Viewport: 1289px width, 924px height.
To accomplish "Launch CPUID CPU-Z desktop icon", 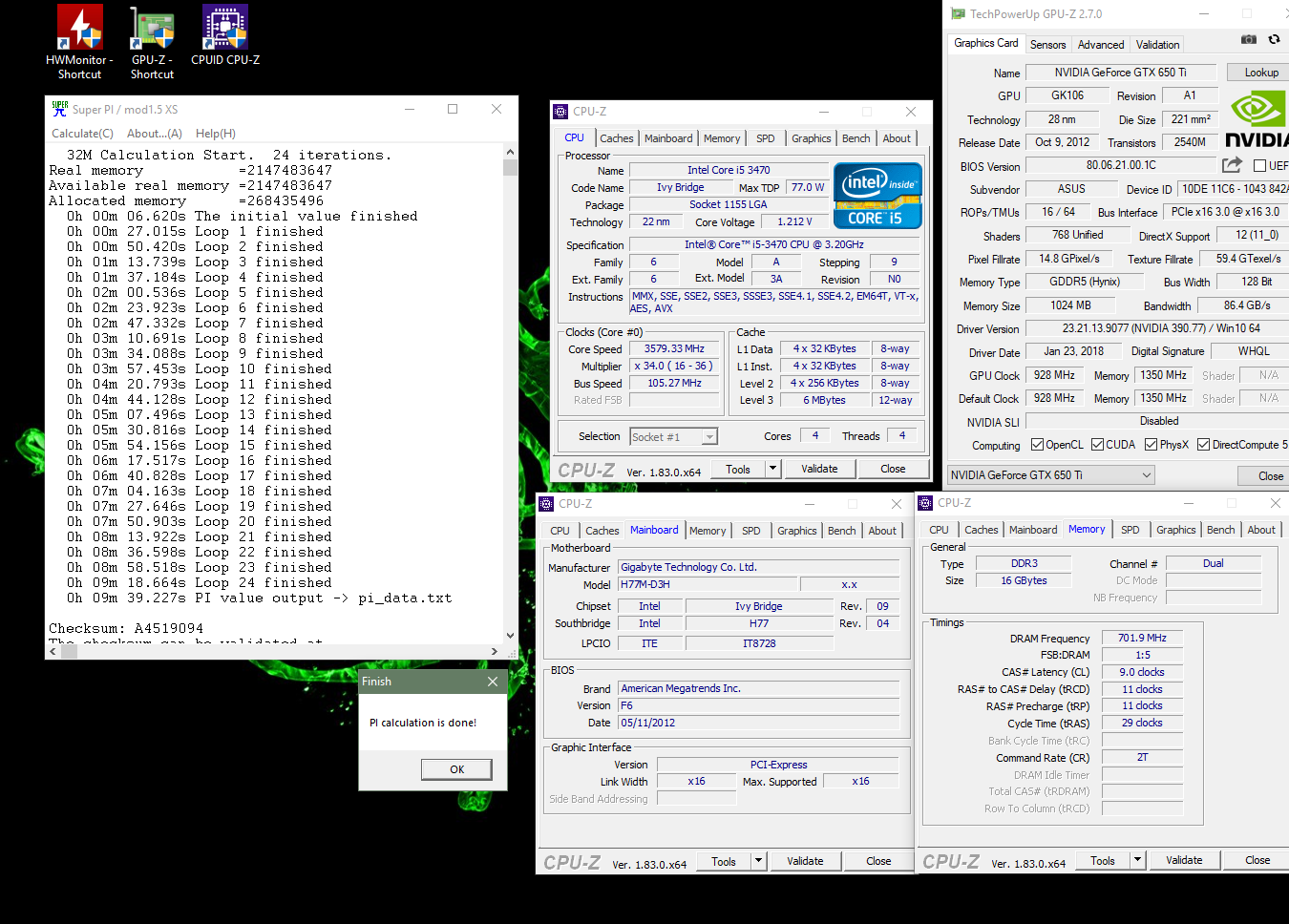I will [225, 35].
